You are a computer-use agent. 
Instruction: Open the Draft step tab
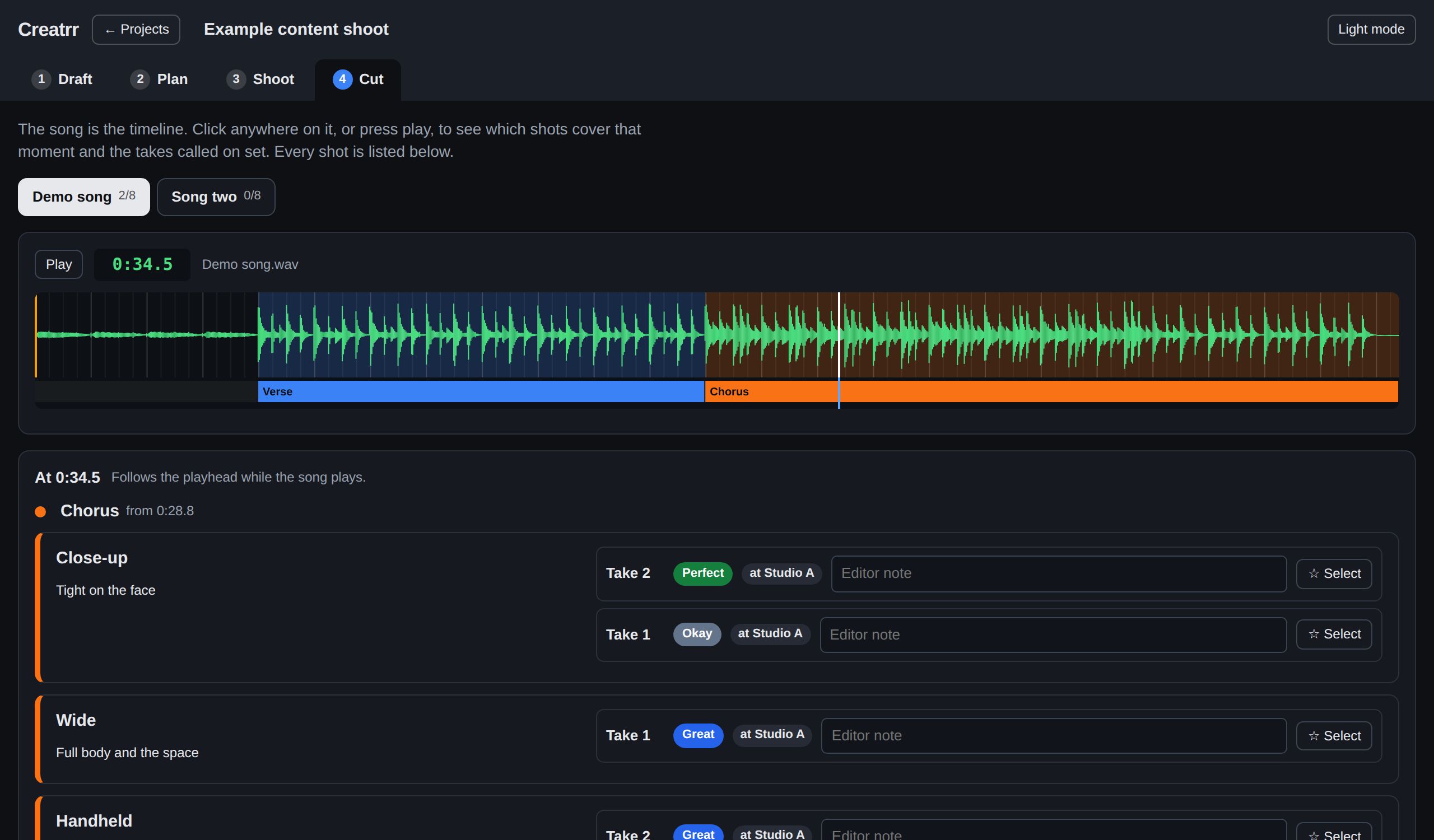[x=62, y=79]
